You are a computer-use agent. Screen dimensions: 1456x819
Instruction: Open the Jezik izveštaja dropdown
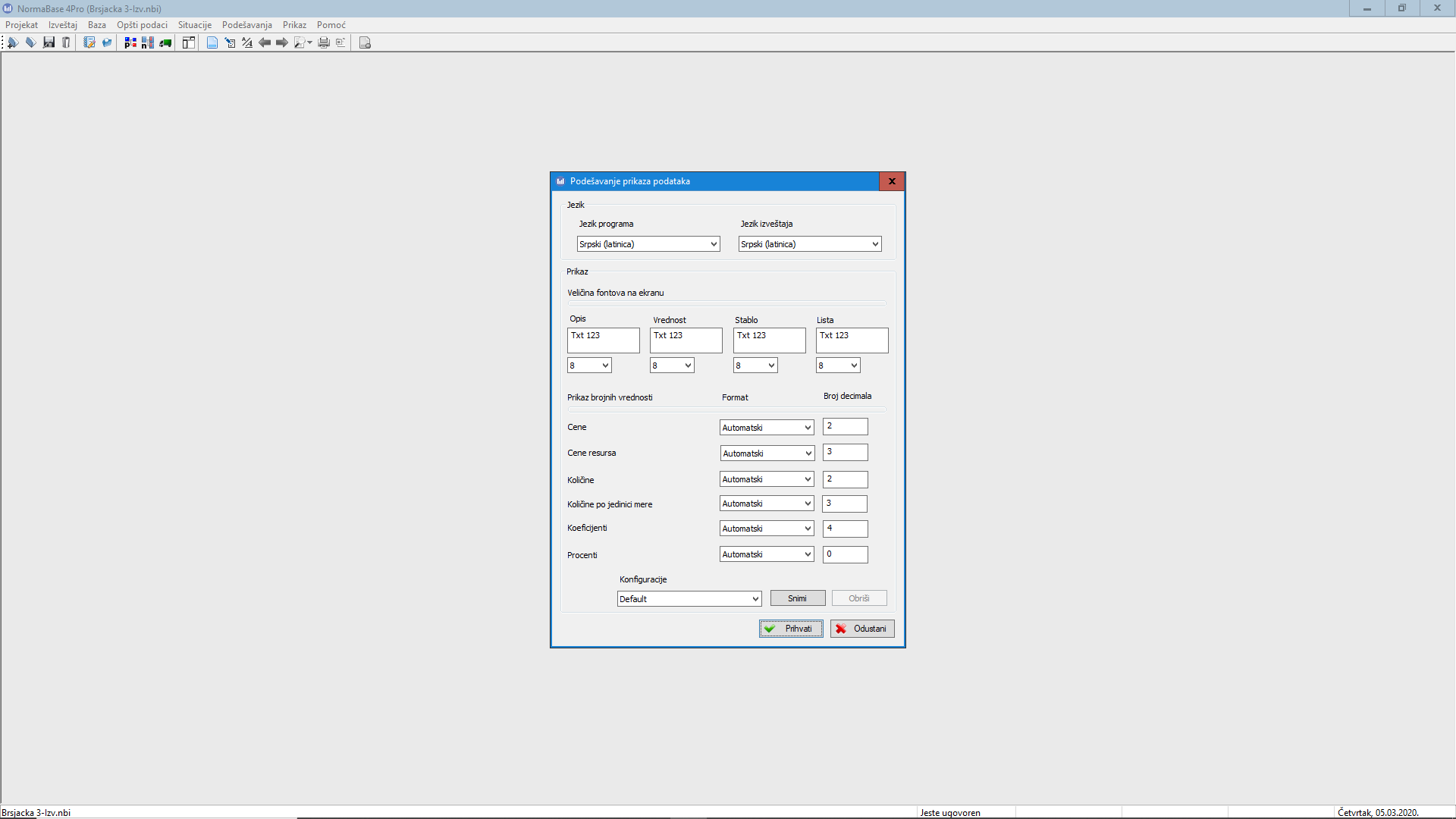click(x=810, y=244)
